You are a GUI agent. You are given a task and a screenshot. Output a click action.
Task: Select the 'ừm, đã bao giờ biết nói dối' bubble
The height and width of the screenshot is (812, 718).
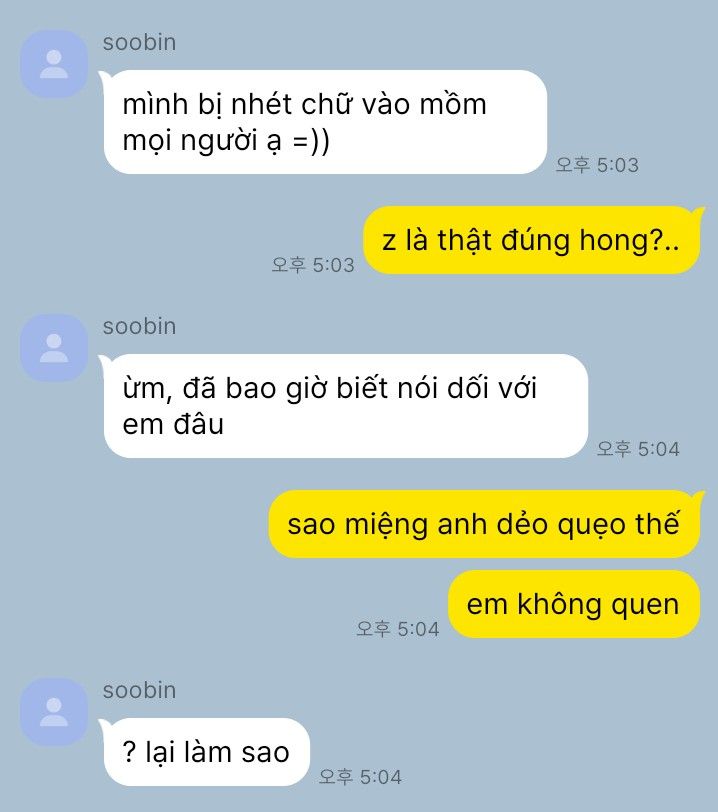tap(346, 406)
